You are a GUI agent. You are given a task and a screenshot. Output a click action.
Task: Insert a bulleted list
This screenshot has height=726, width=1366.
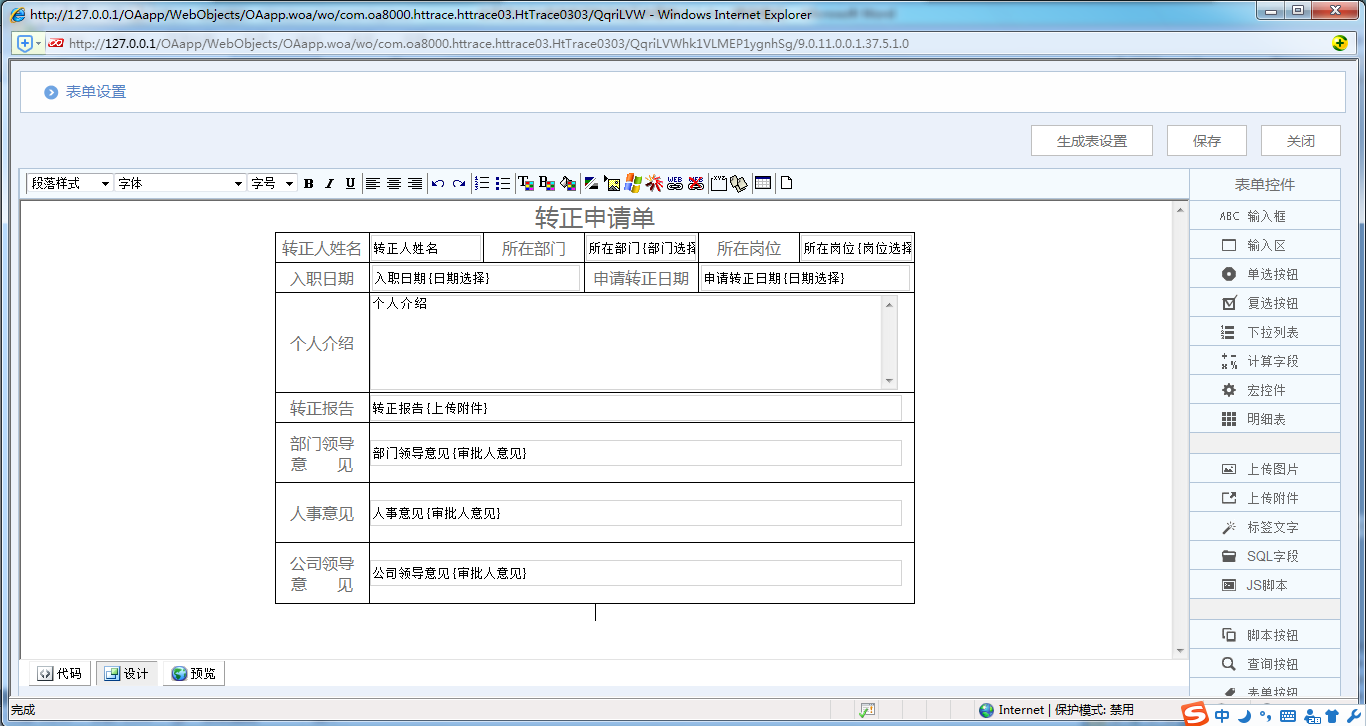503,184
